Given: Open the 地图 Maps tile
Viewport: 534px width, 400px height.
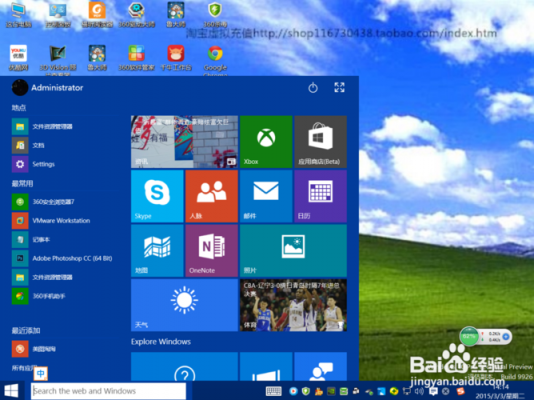Looking at the screenshot, I should pos(157,251).
